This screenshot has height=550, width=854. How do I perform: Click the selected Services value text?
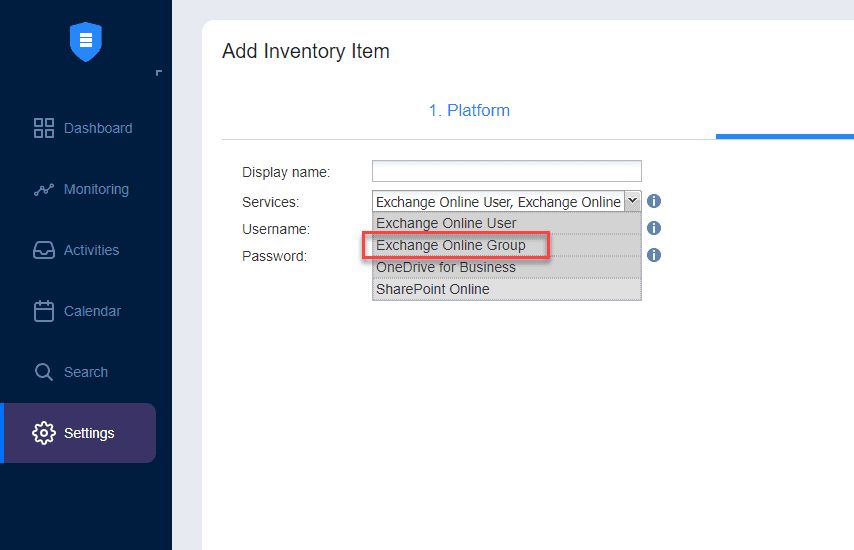tap(498, 201)
